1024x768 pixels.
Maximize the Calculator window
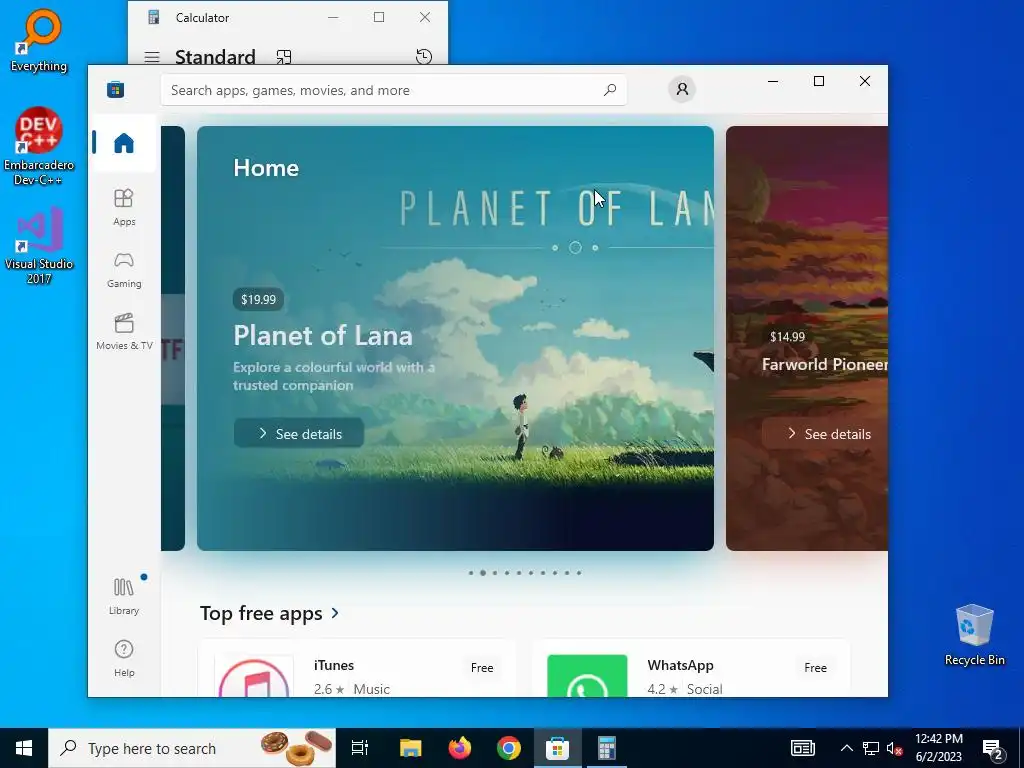379,18
